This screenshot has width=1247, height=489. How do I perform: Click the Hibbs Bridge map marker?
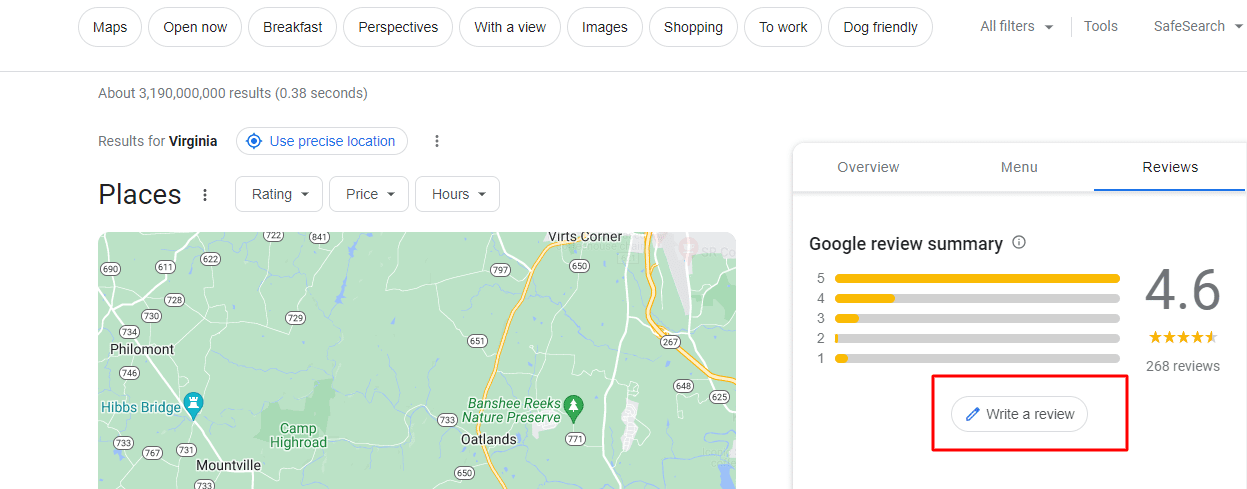click(194, 405)
